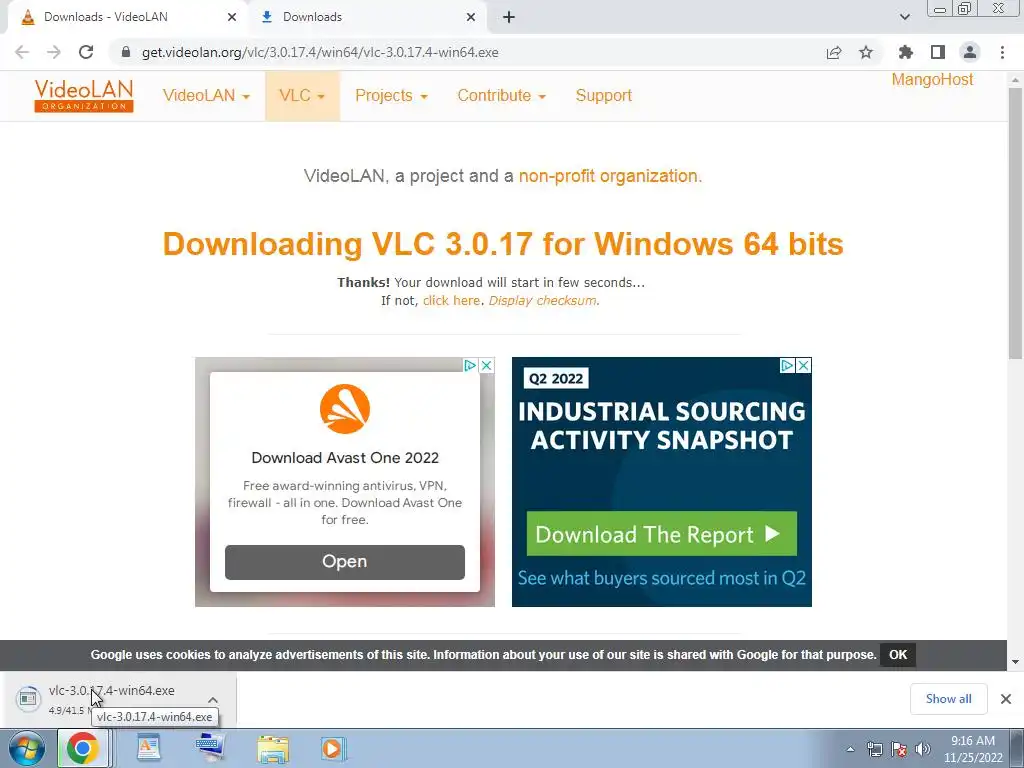Click Show all downloads button

pyautogui.click(x=948, y=699)
